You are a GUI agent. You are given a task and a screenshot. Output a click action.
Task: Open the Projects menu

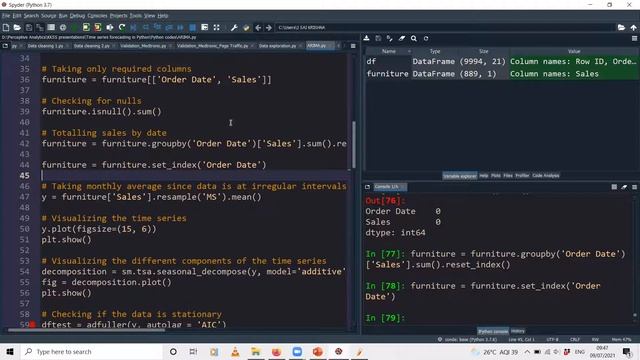click(118, 16)
